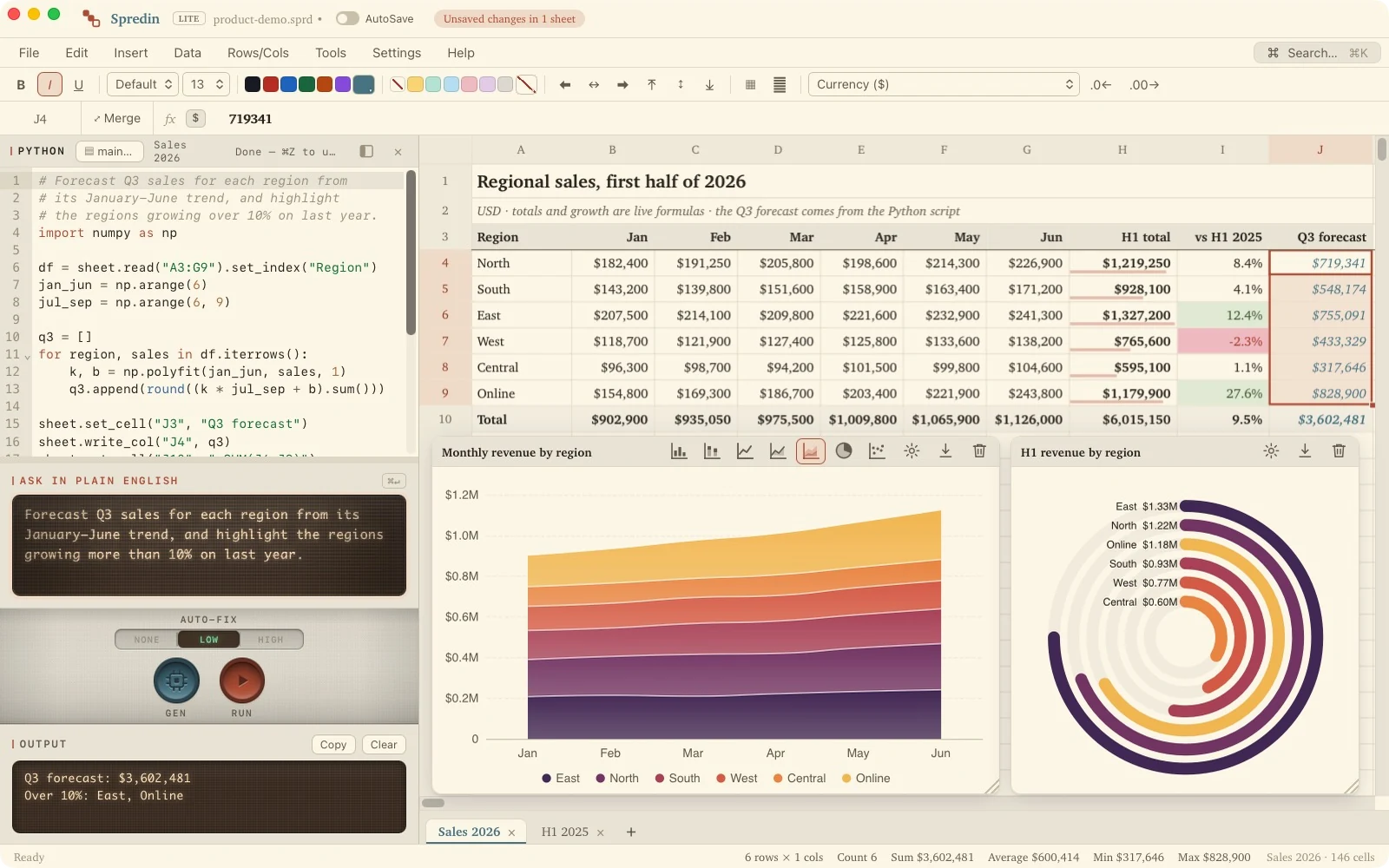This screenshot has height=868, width=1389.
Task: Click the Merge cells button
Action: coord(117,118)
